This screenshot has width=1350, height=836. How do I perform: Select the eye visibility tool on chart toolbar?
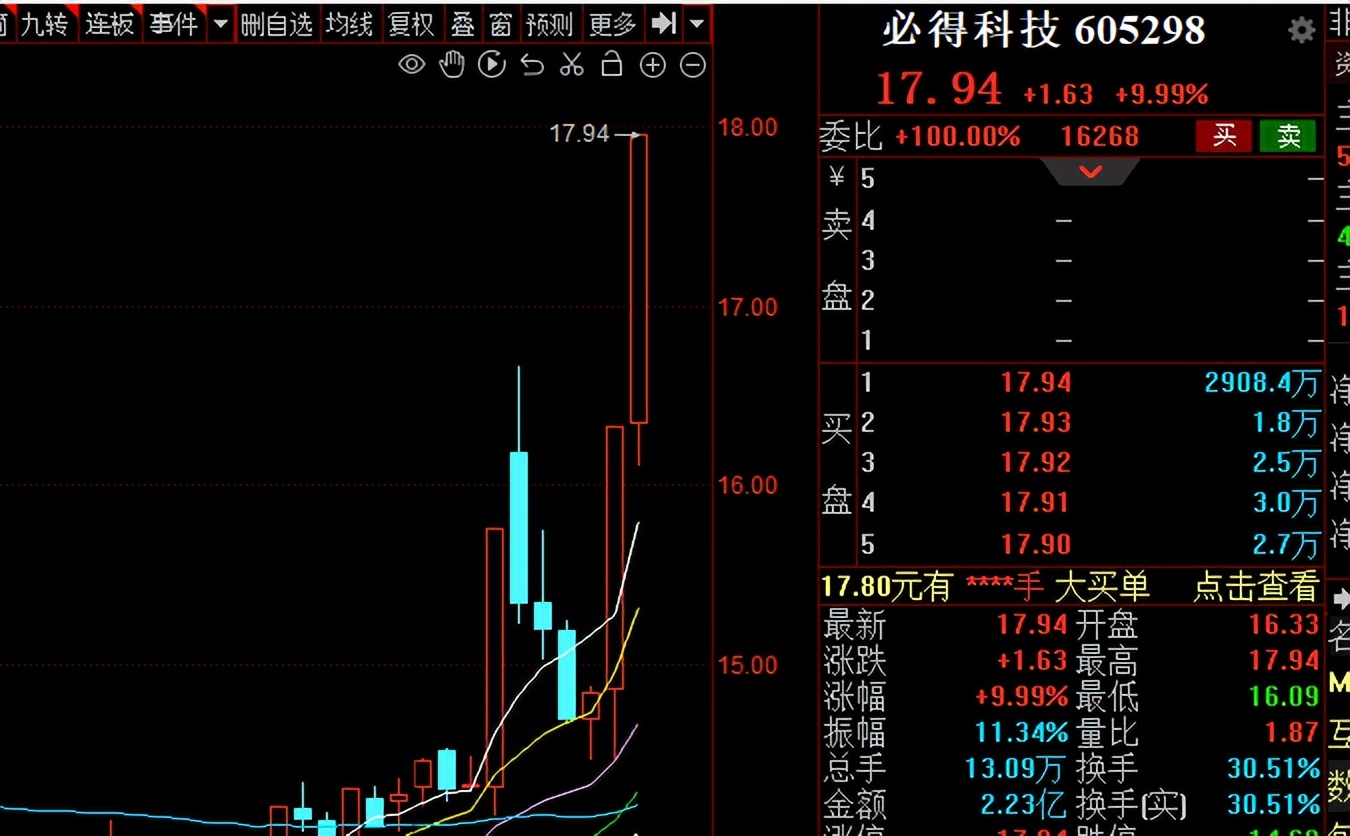411,64
